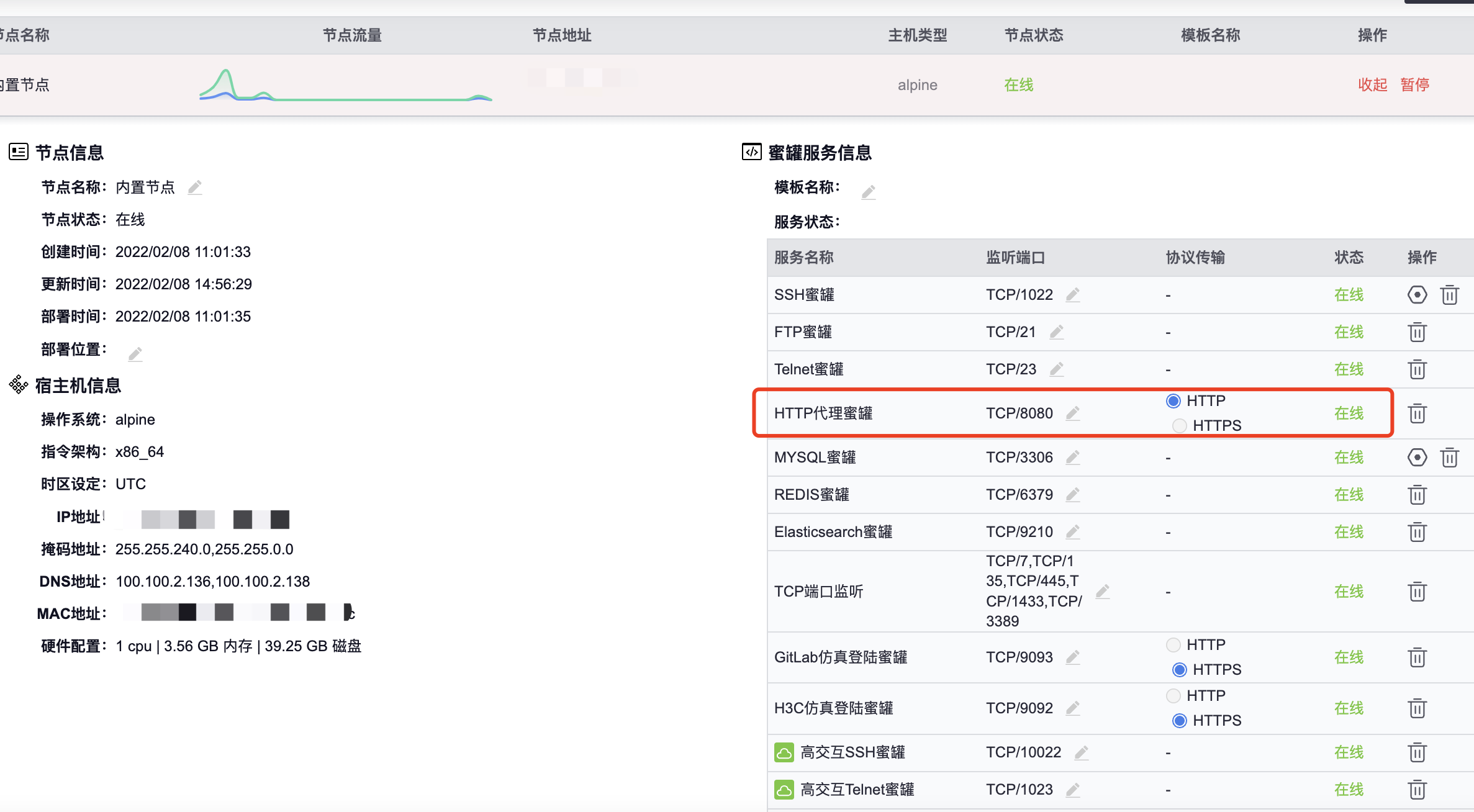Open MYSQL蜜罐 configuration circle icon
Screen dimensions: 1474x812
pyautogui.click(x=1417, y=458)
